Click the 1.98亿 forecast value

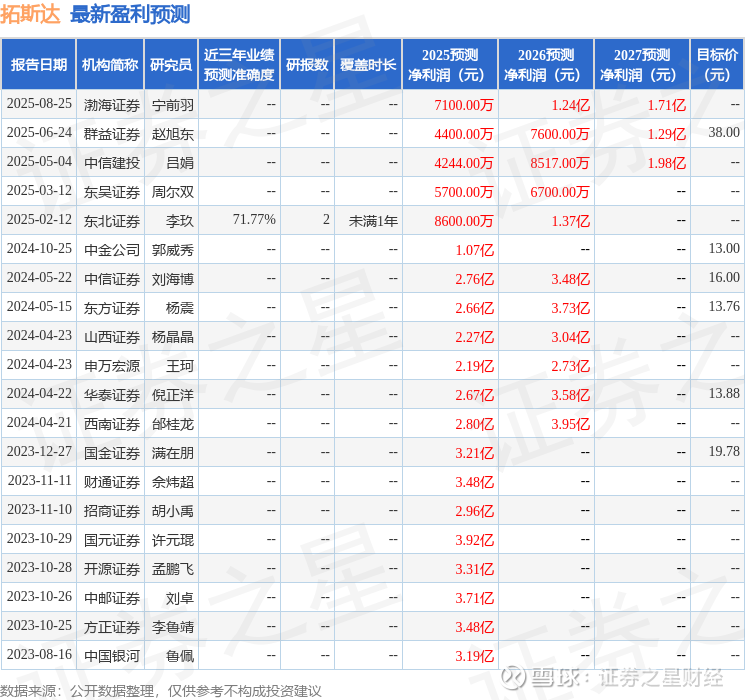point(667,163)
